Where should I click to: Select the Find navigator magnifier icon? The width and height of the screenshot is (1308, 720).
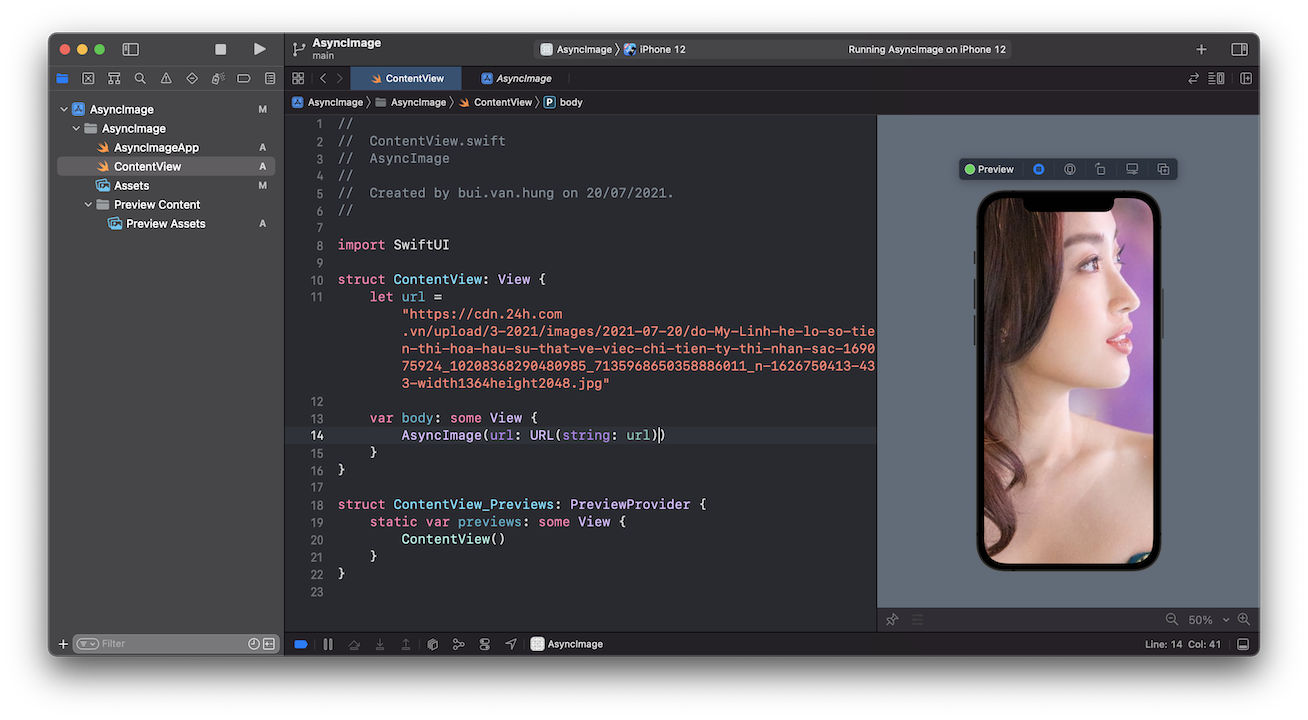coord(140,78)
